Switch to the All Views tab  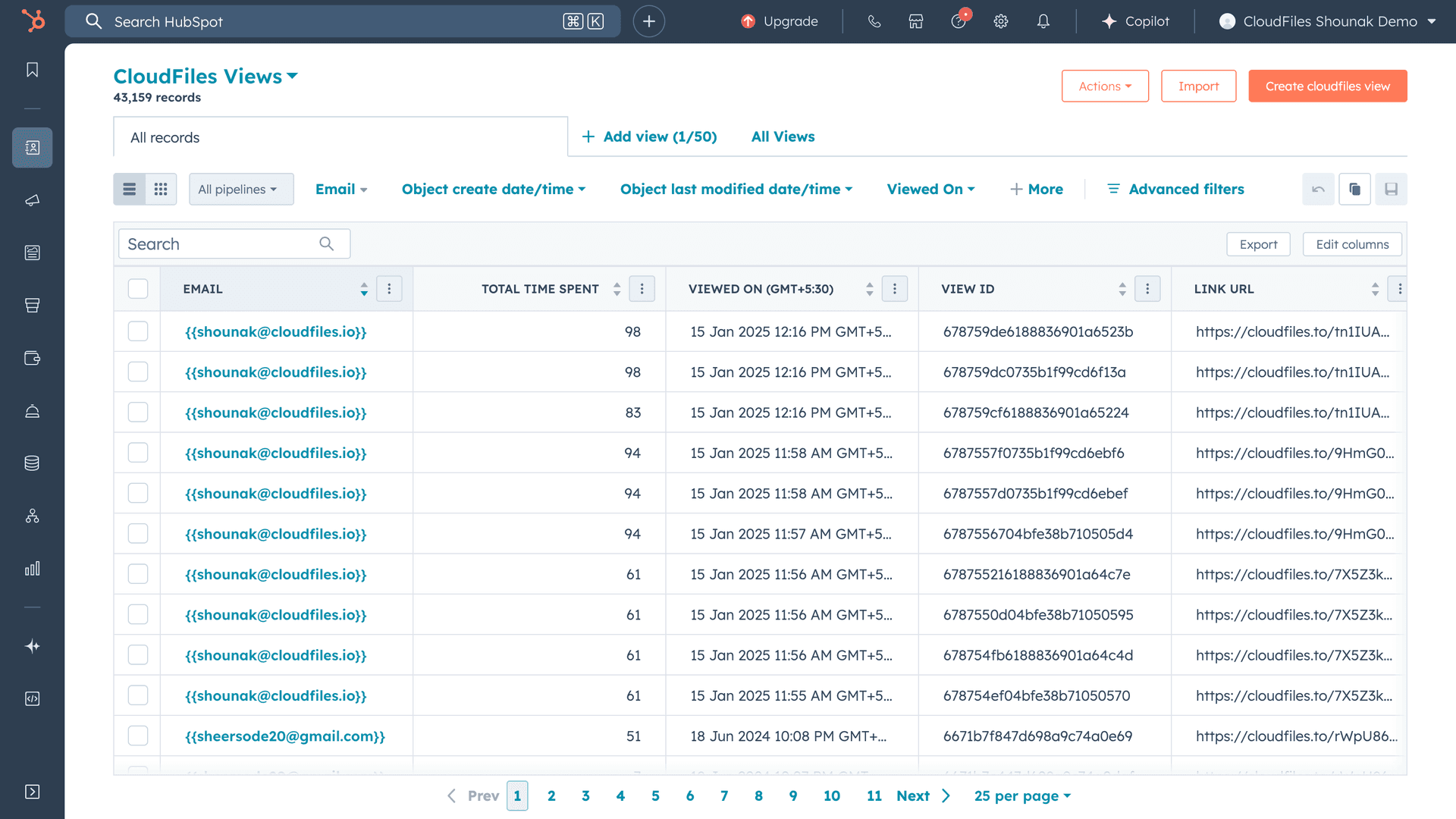point(783,136)
